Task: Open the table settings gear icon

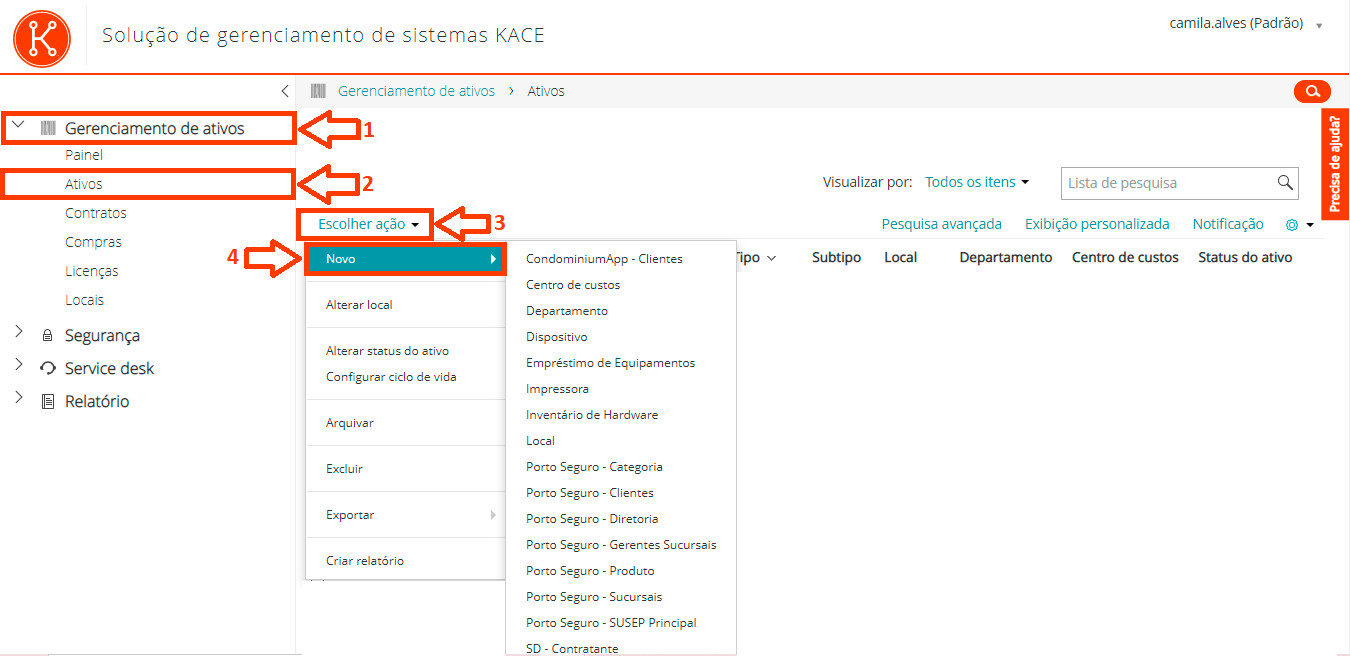Action: click(x=1291, y=225)
